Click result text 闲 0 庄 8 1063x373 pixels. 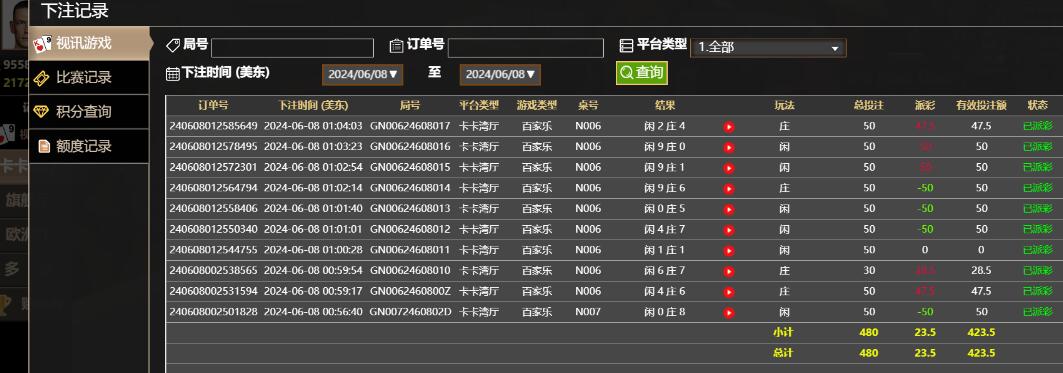664,312
